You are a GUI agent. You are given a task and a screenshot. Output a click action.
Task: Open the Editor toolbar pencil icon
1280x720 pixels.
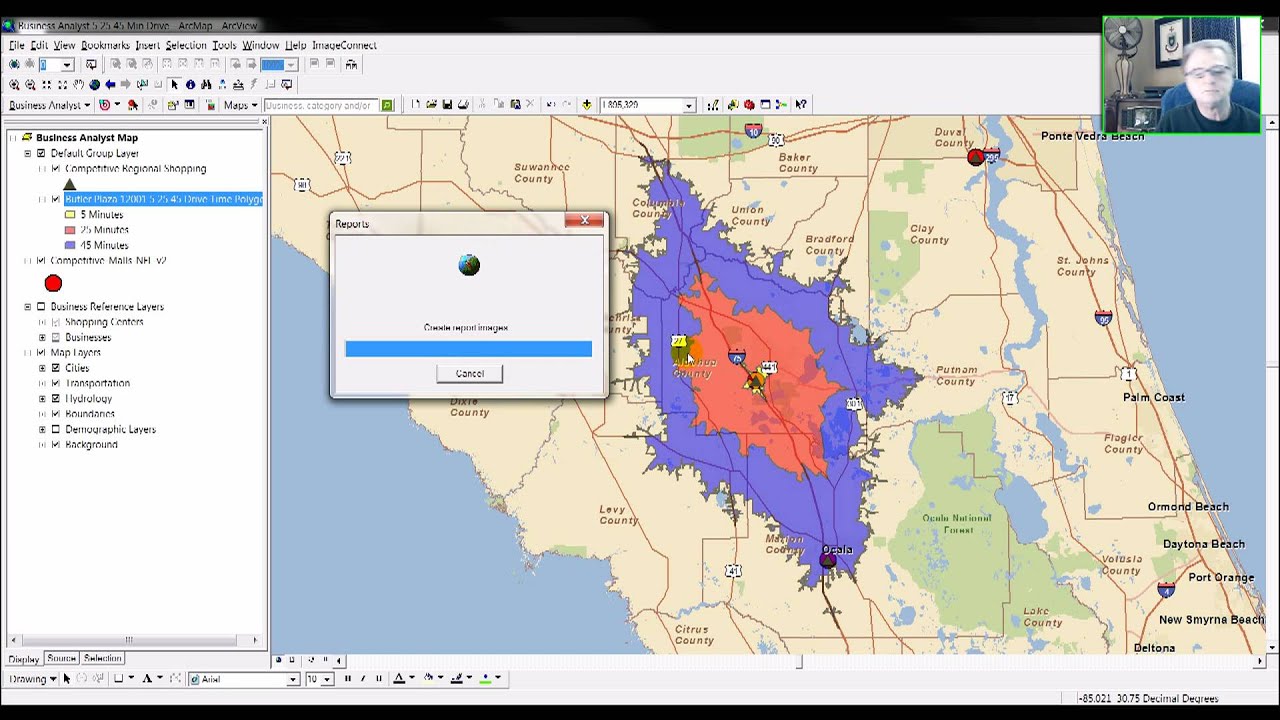713,105
